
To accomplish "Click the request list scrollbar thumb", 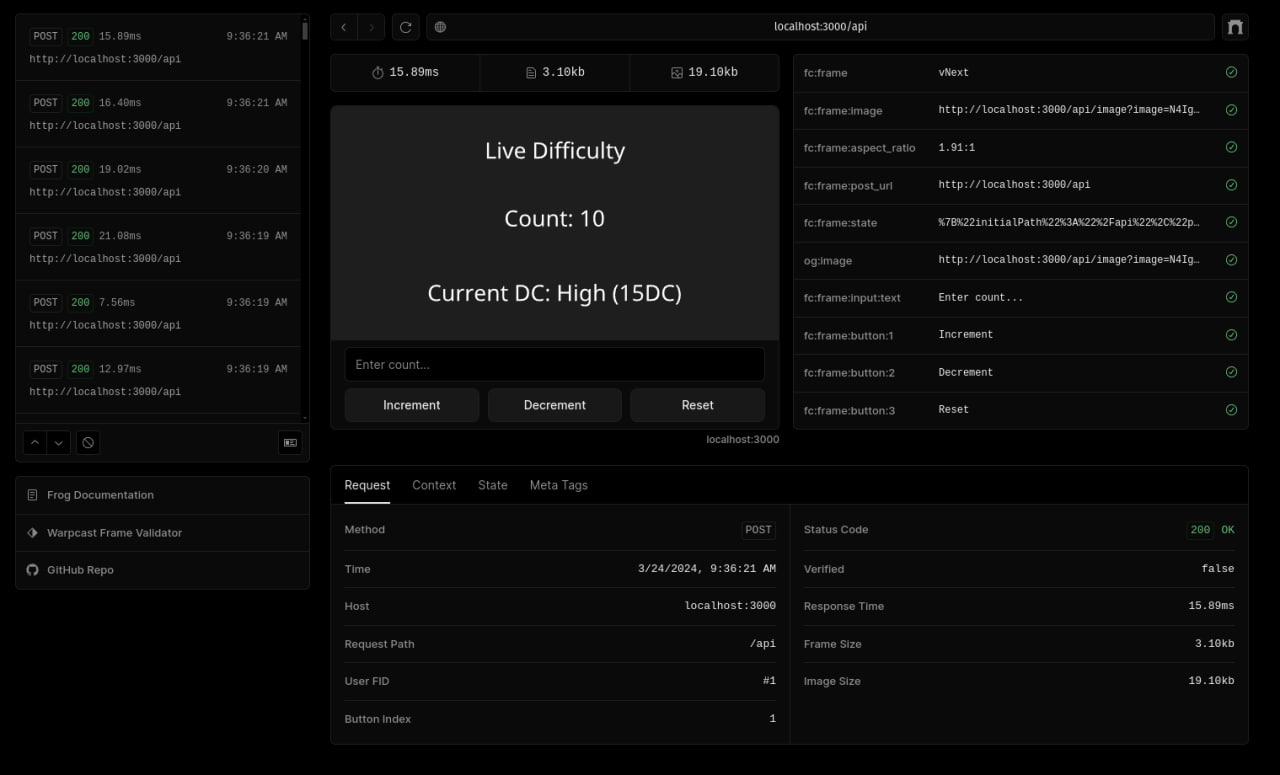I will coord(305,29).
